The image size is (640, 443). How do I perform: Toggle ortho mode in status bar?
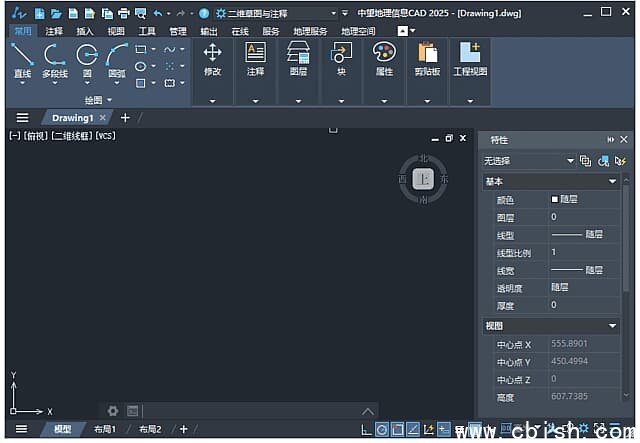click(x=367, y=429)
